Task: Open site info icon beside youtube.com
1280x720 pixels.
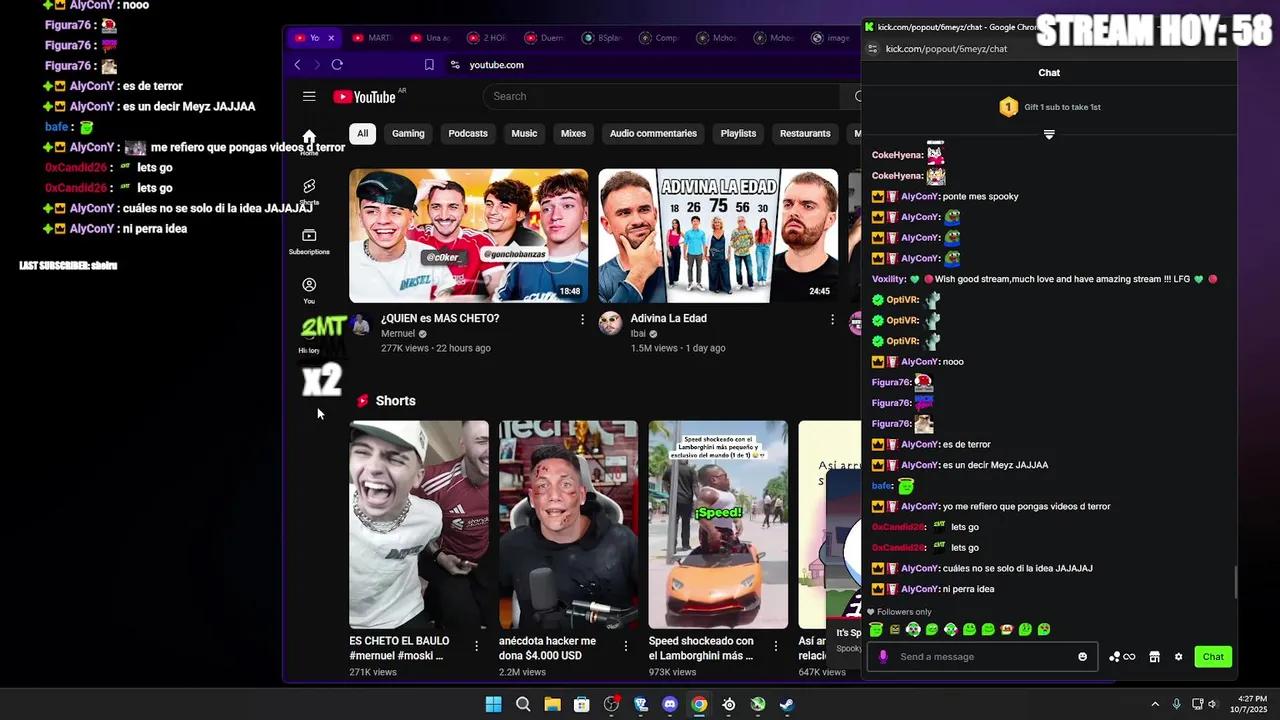Action: point(455,65)
